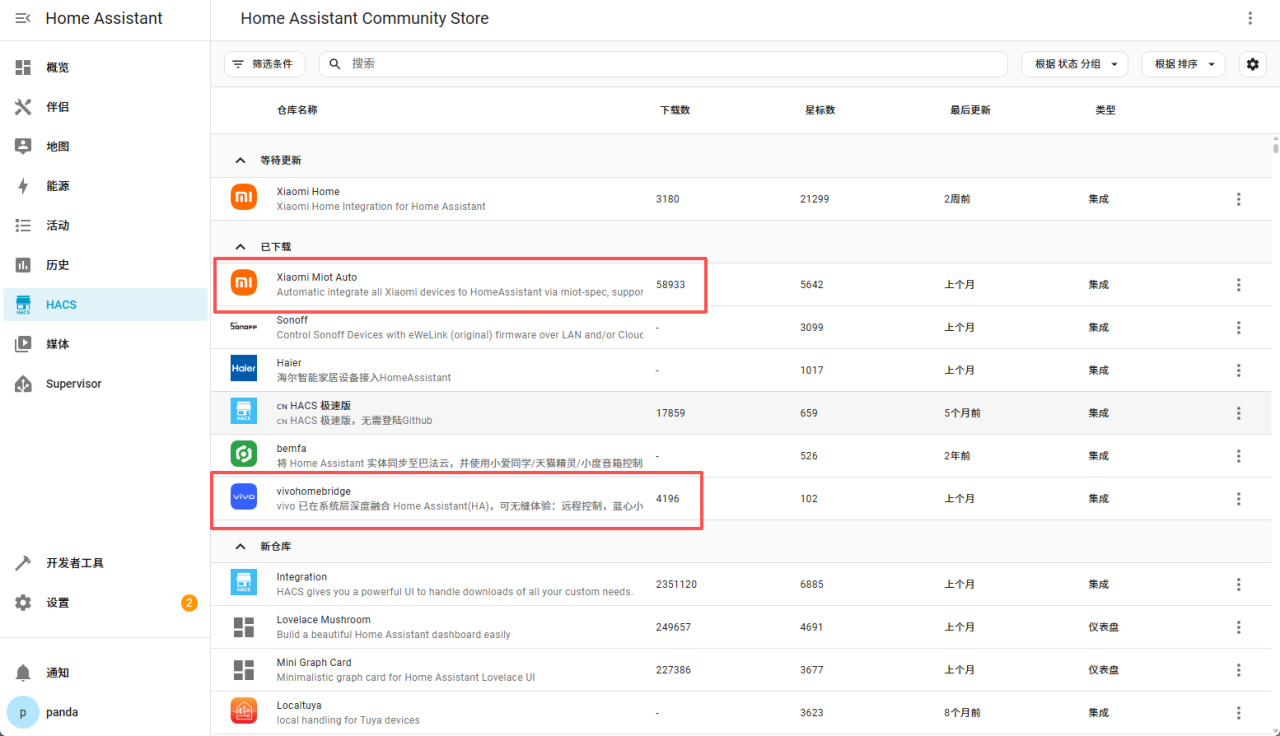This screenshot has height=736, width=1280.
Task: Open the 能源 energy lightning icon
Action: 23,186
